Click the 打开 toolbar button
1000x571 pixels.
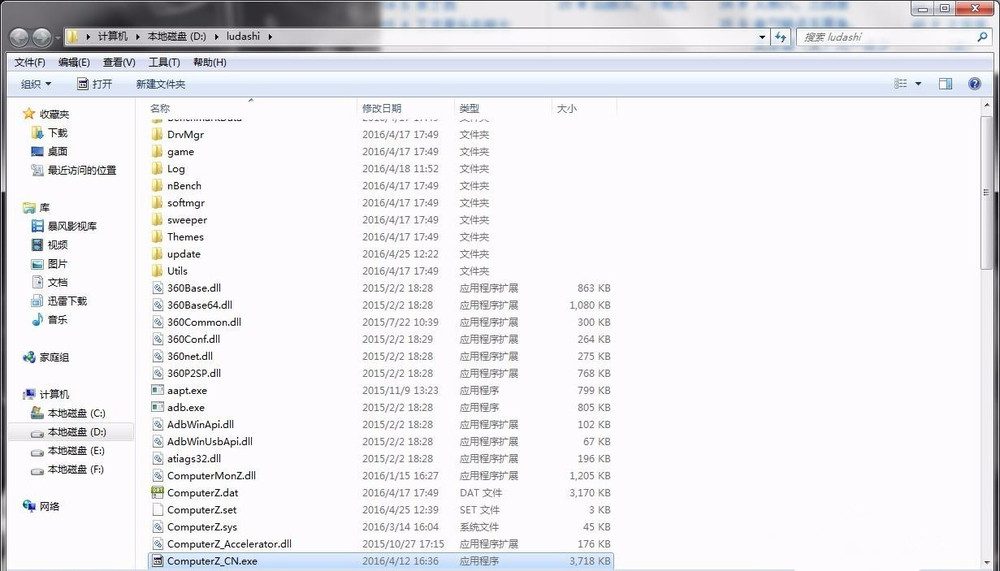click(94, 84)
